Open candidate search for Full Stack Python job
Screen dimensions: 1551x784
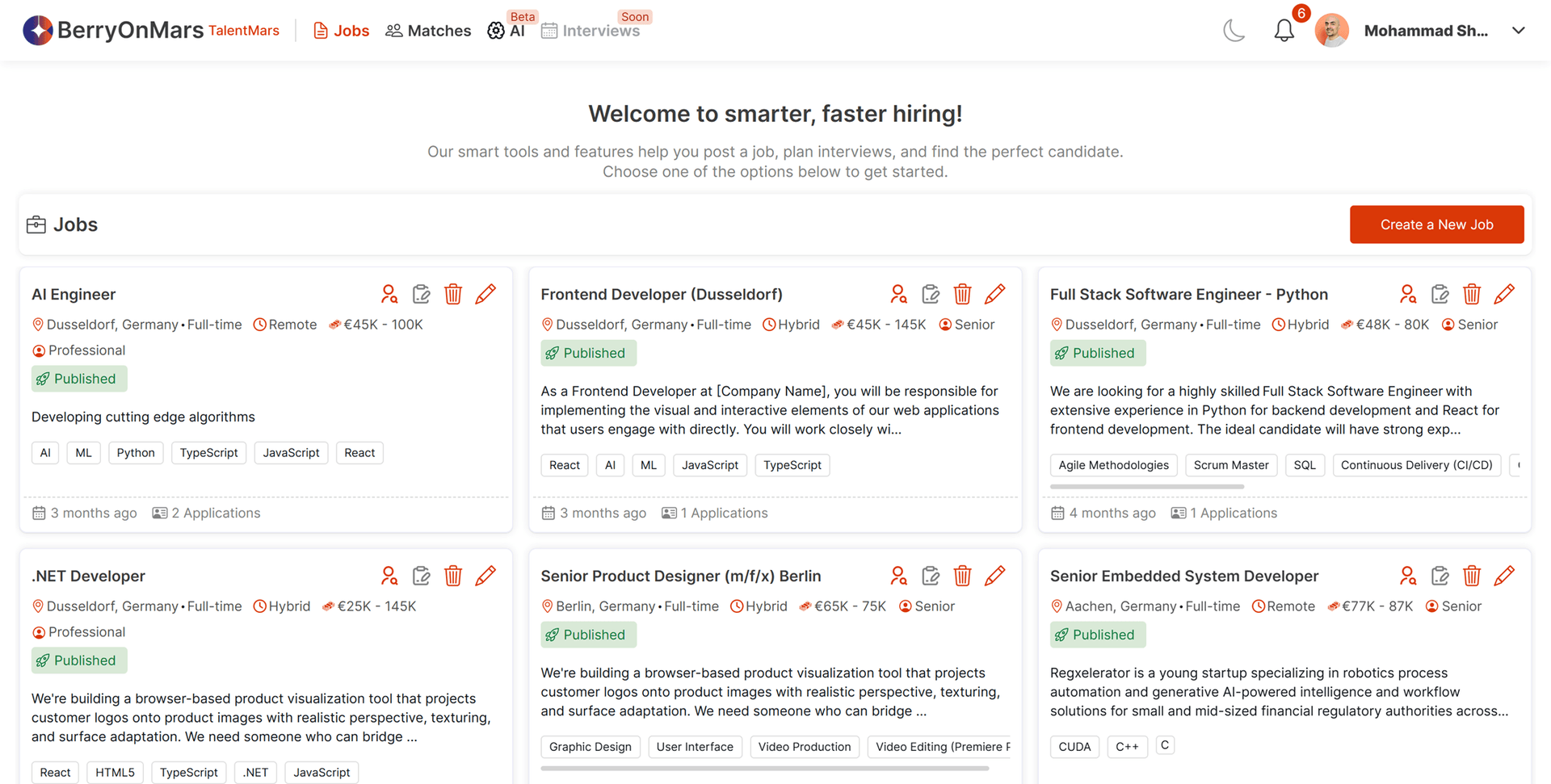[x=1408, y=294]
